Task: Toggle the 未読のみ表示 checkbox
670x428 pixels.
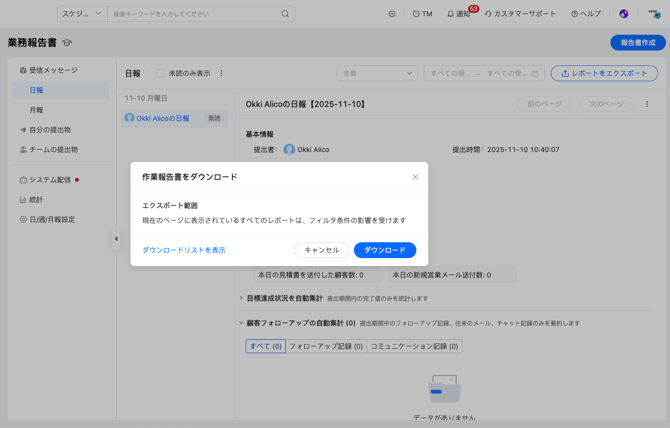Action: (x=161, y=73)
